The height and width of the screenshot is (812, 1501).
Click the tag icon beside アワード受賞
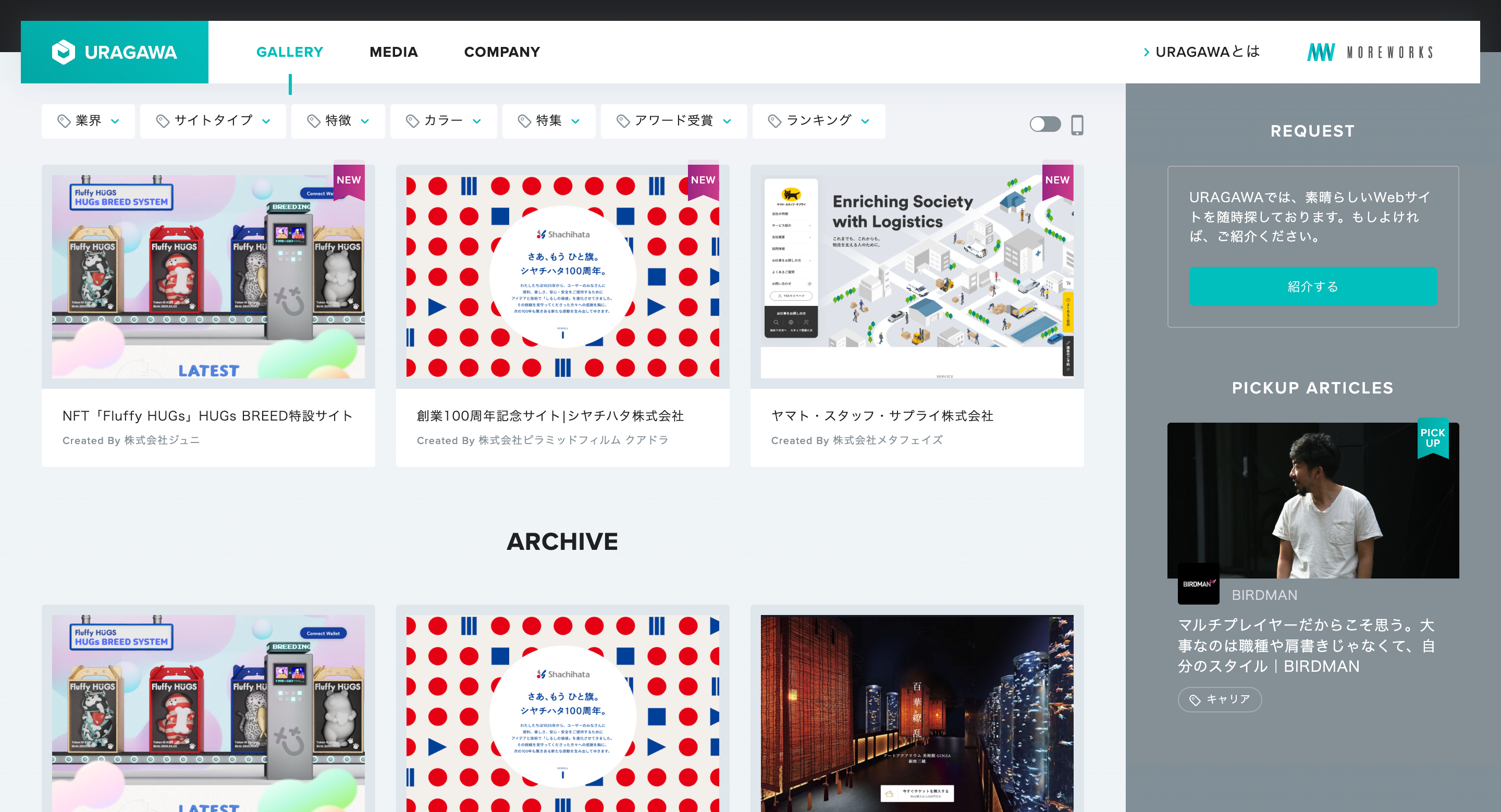point(623,121)
